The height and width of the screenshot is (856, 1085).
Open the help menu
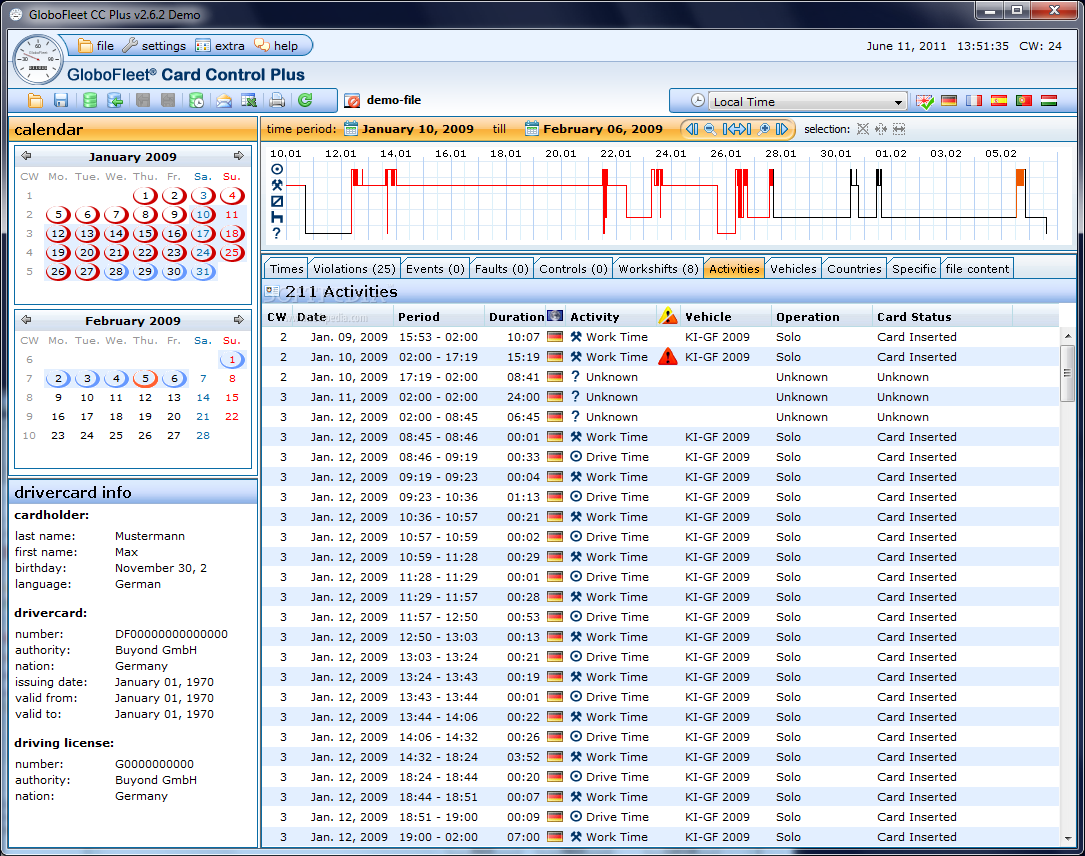pos(276,46)
